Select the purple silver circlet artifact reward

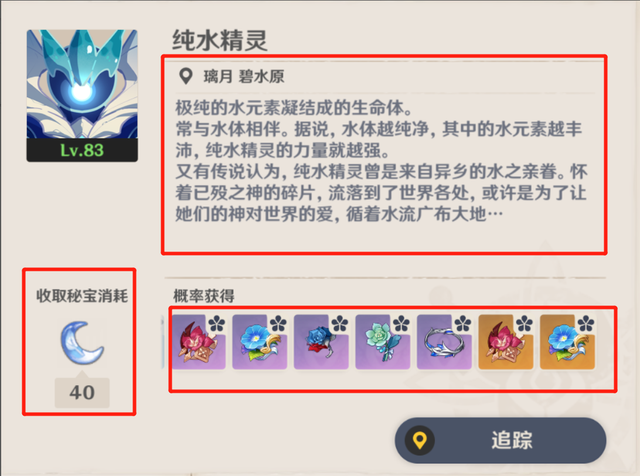tap(444, 342)
